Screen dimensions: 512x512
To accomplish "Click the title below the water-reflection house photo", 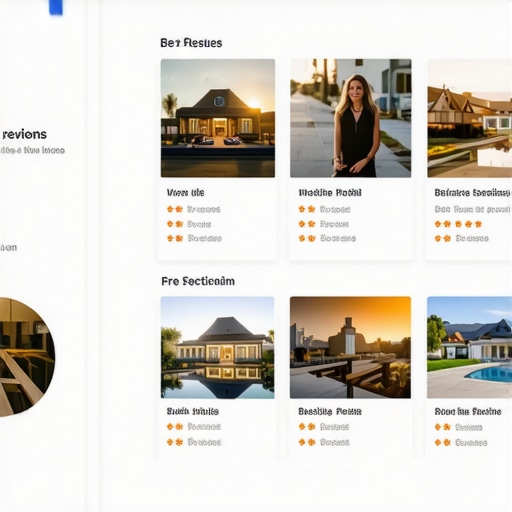I will click(193, 411).
